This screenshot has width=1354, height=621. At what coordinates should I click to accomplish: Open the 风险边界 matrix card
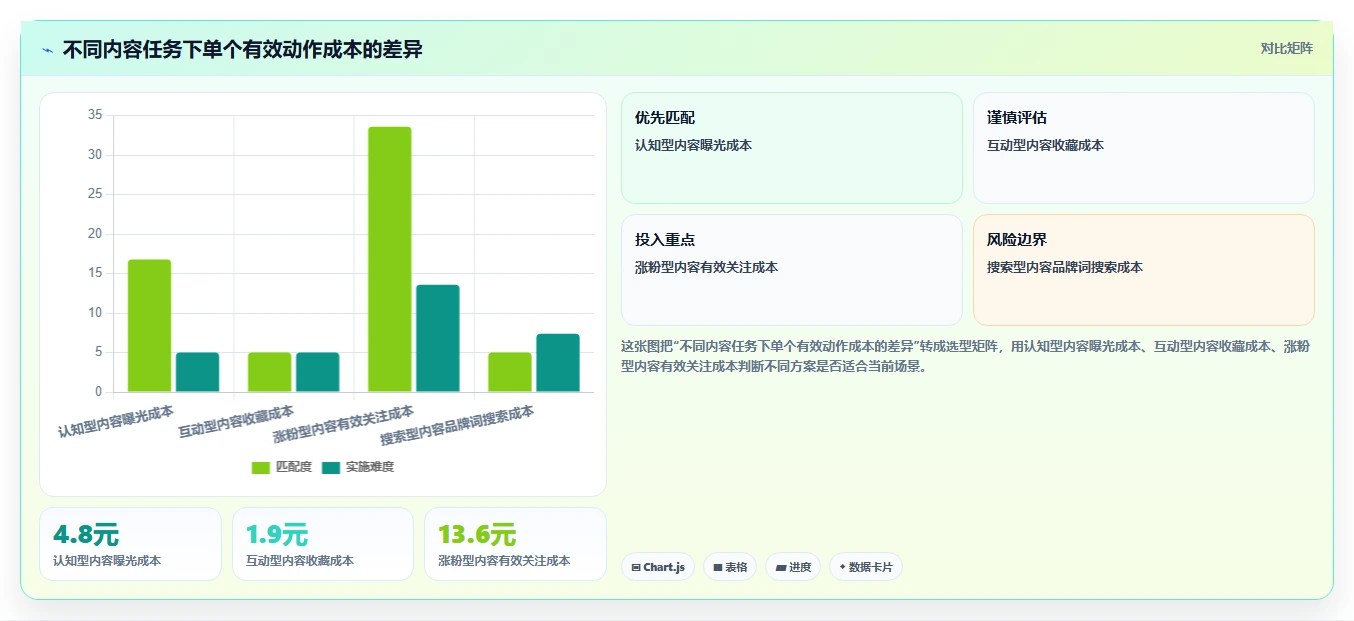tap(1143, 270)
